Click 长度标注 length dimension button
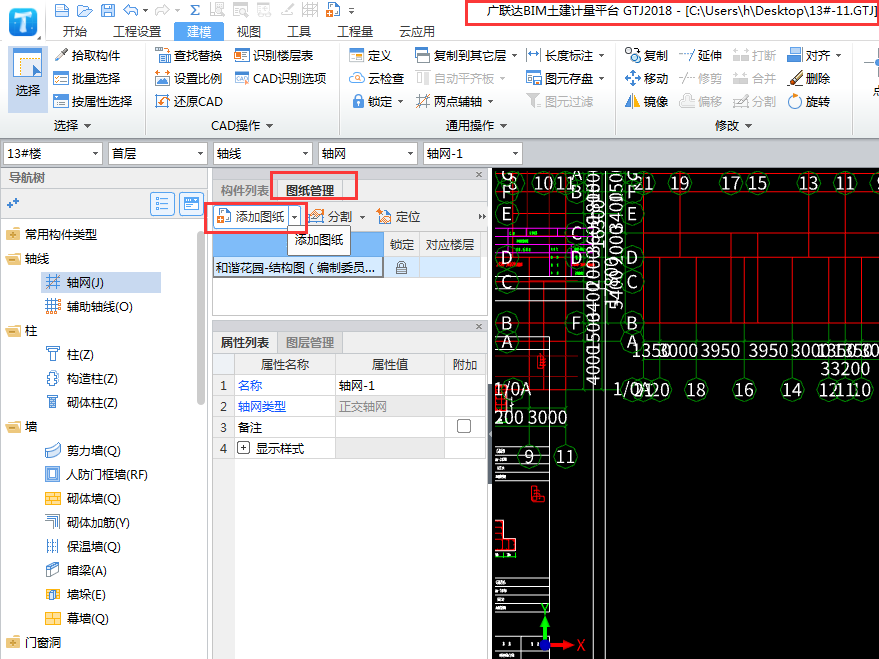 click(561, 55)
